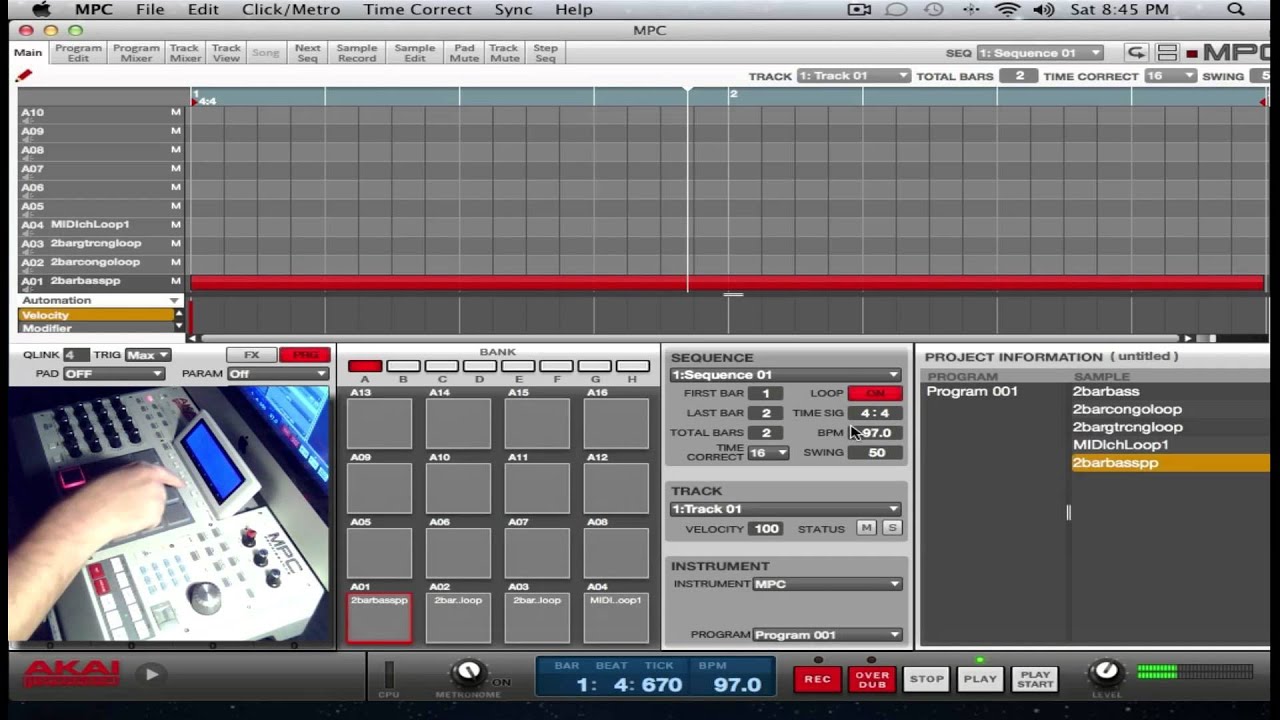Toggle track mute M status button
This screenshot has height=720, width=1280.
pyautogui.click(x=866, y=528)
